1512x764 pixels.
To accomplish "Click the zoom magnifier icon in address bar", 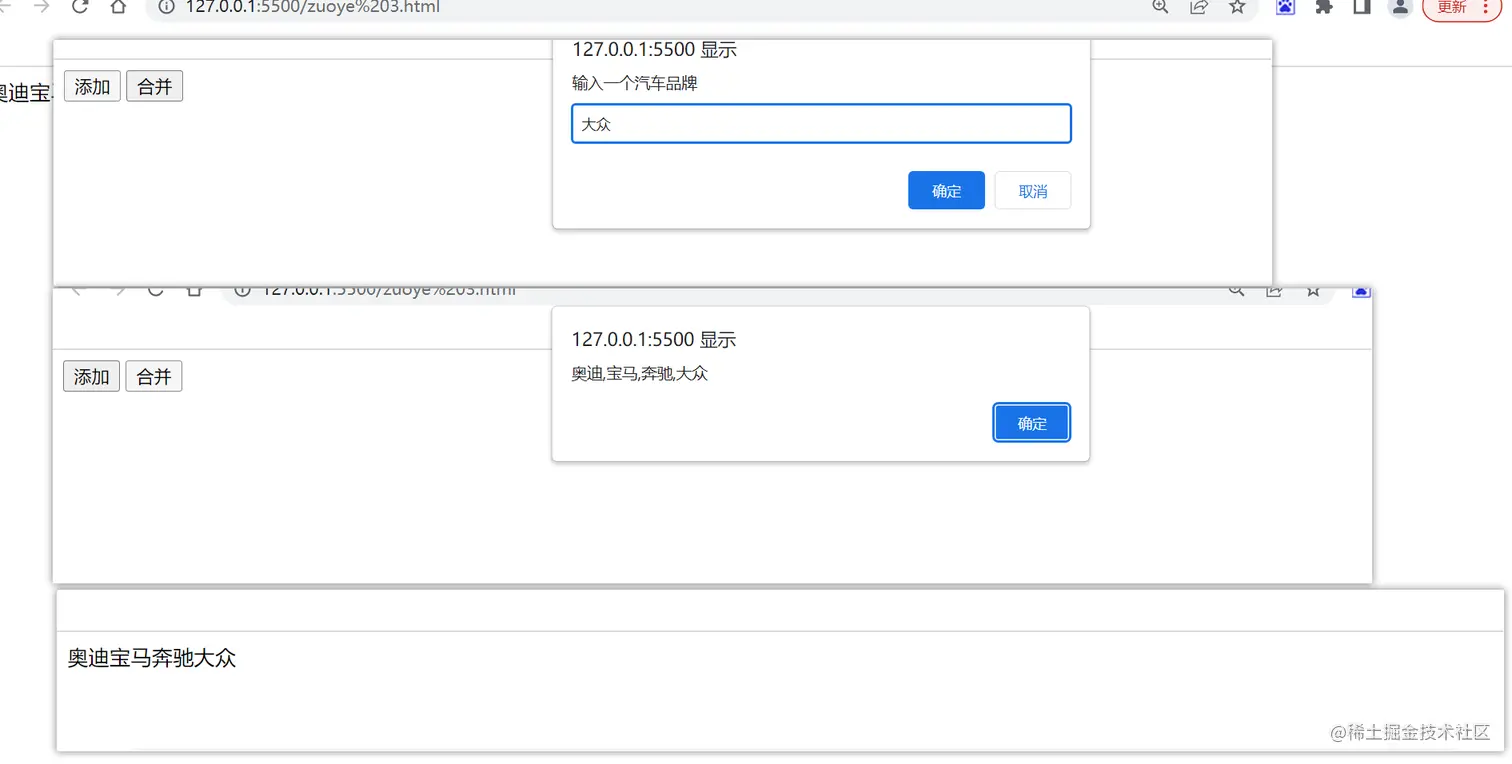I will pyautogui.click(x=1160, y=7).
